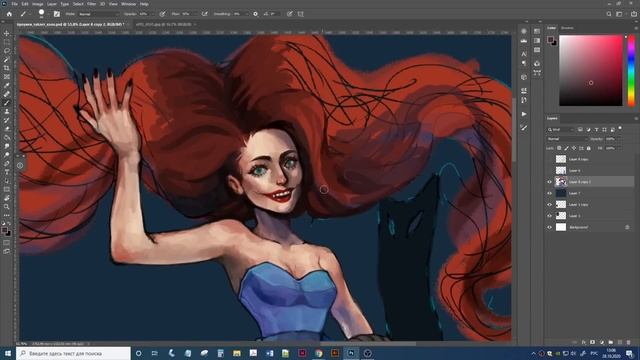Create a new layer via bottom panel button

click(x=620, y=342)
